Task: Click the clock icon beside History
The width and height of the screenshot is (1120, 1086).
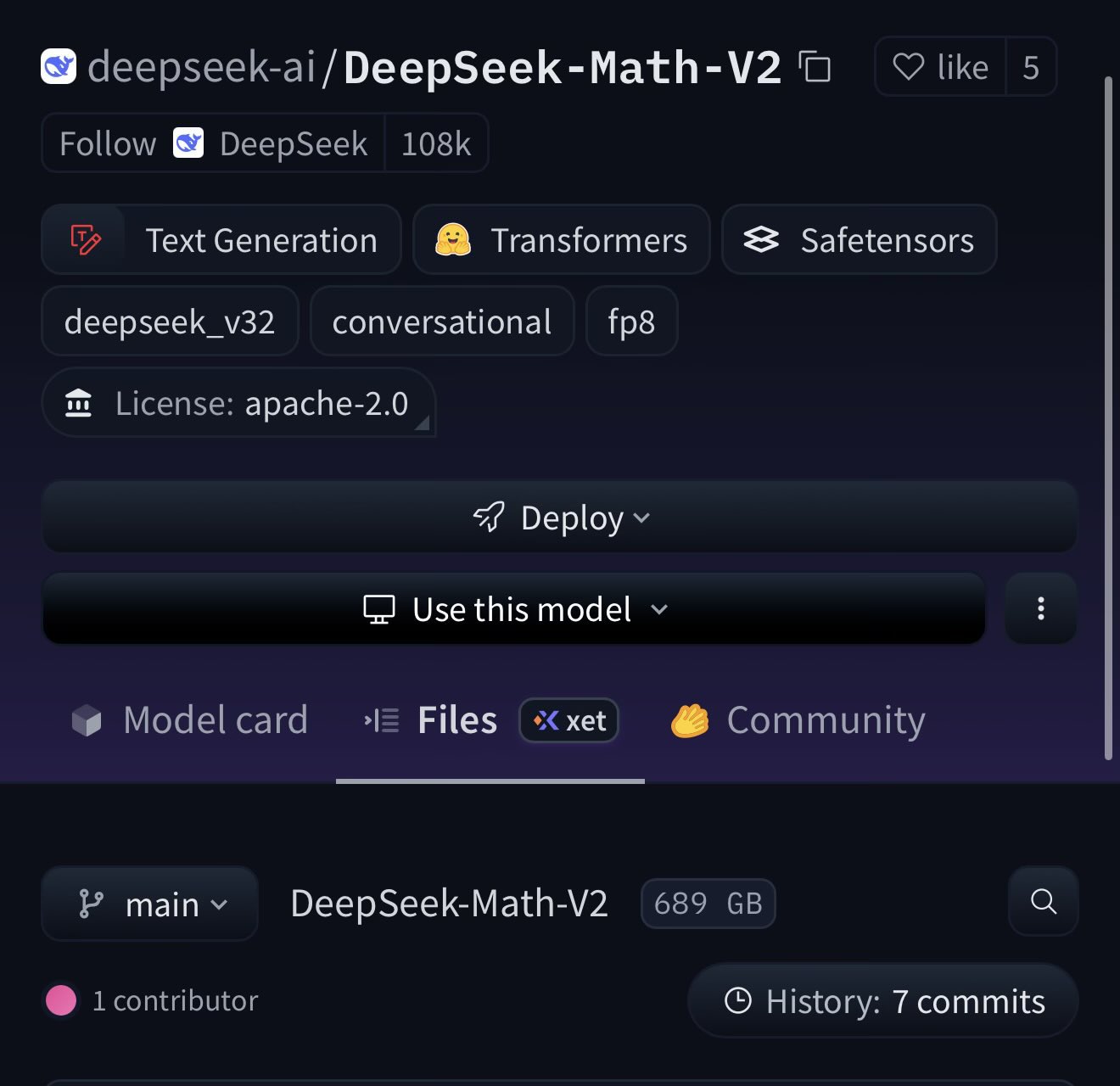Action: [737, 1001]
